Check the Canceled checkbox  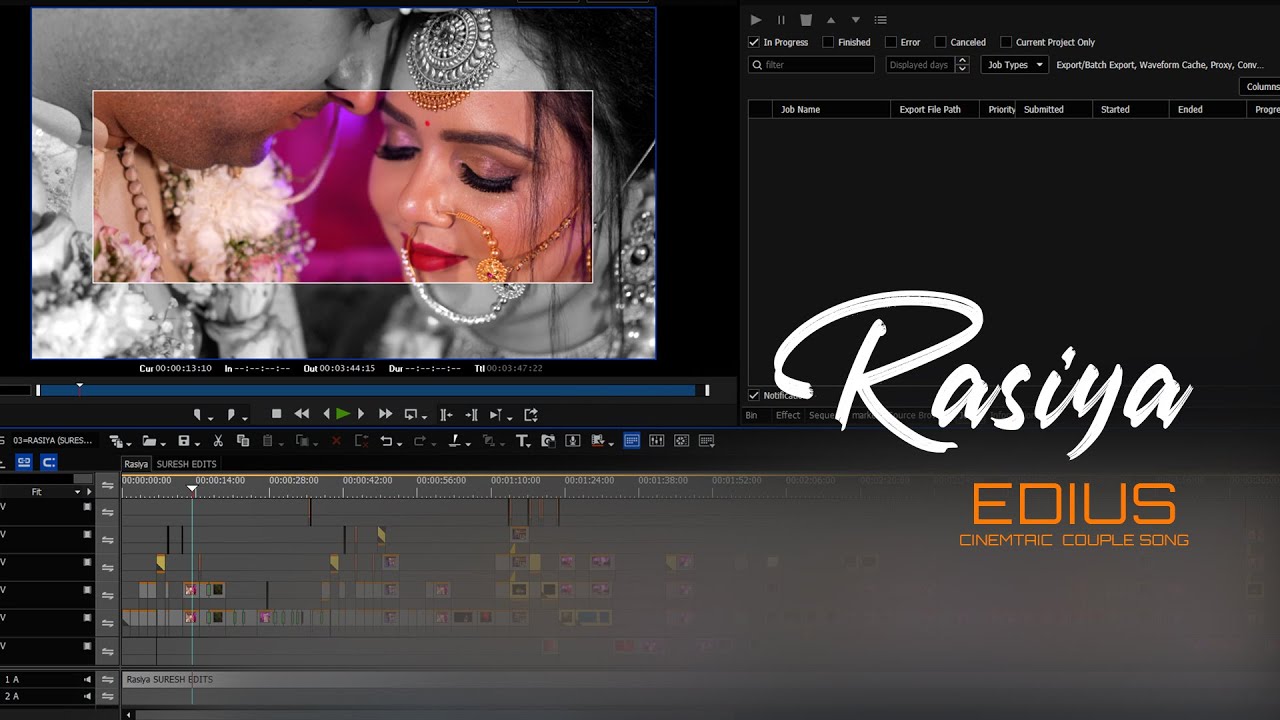click(x=940, y=42)
